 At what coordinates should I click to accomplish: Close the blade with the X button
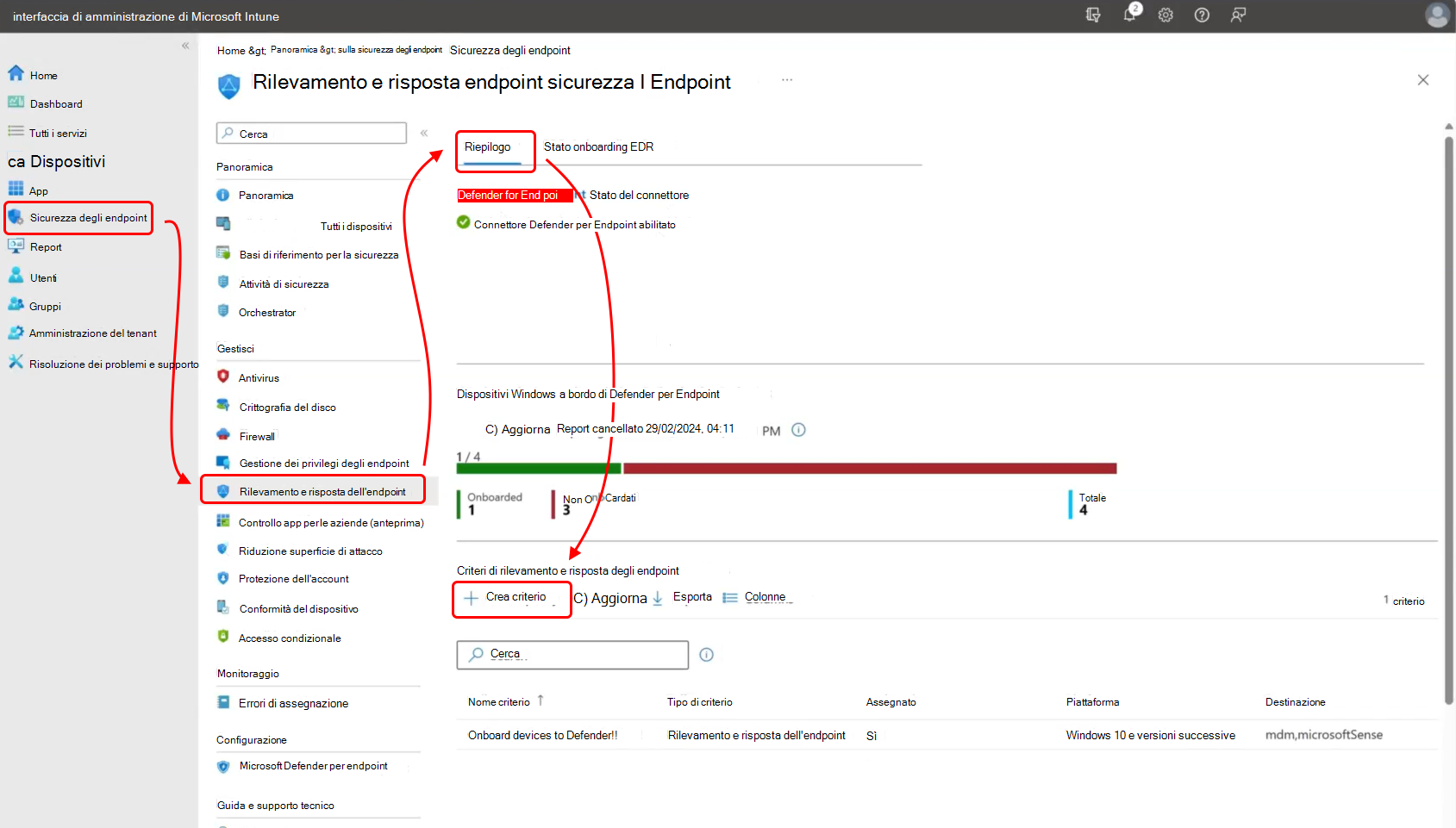(x=1423, y=80)
